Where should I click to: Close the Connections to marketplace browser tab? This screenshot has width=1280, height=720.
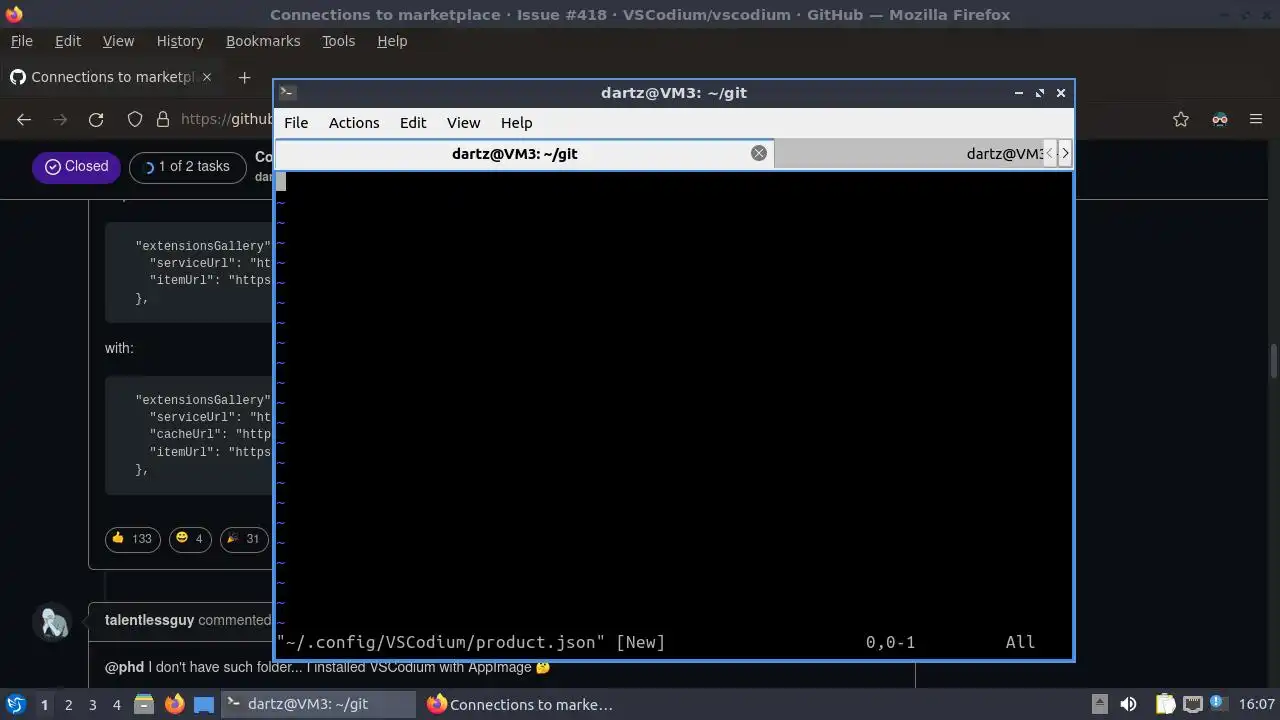pos(207,77)
